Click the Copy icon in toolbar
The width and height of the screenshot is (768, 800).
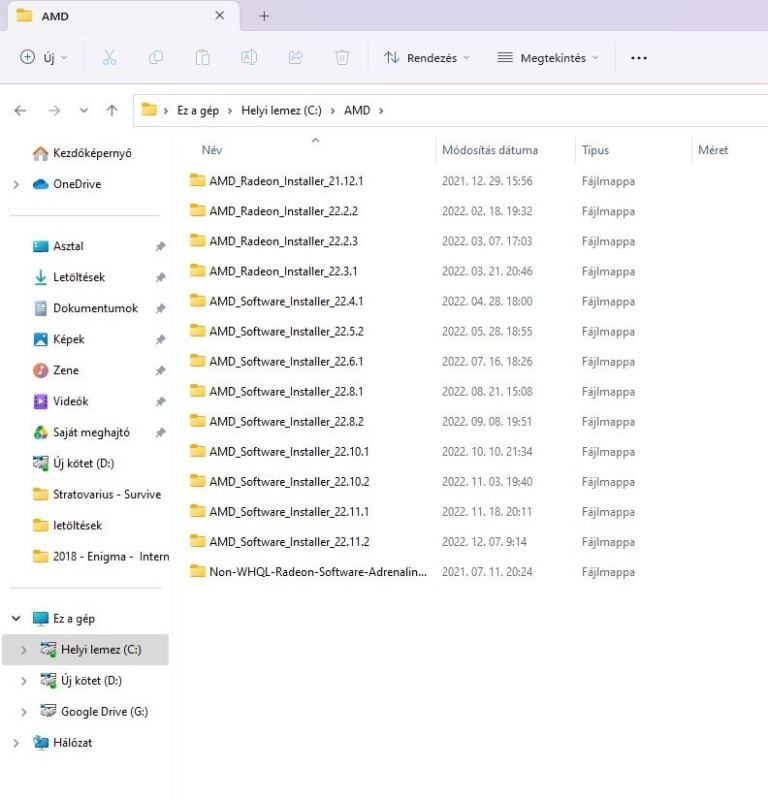tap(156, 58)
